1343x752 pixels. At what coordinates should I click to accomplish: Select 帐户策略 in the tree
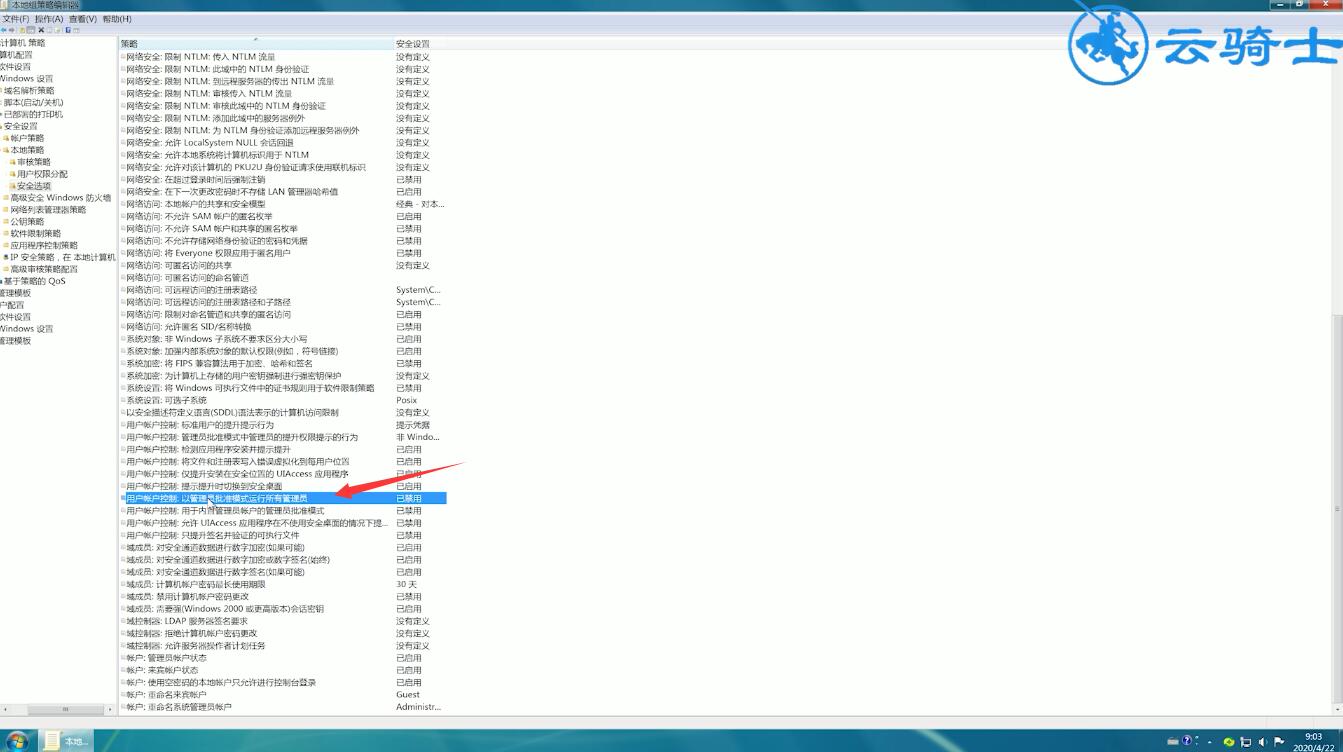[x=27, y=138]
